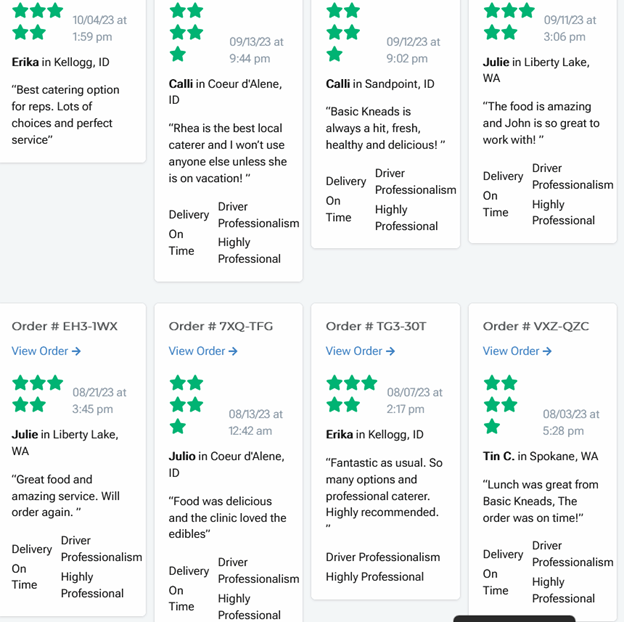Click star rating on Calli's Sandpoint review
Image resolution: width=624 pixels, height=622 pixels.
pos(344,32)
